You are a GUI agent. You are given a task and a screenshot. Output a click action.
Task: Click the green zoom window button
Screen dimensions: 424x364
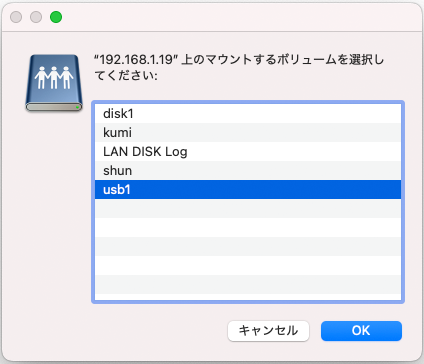(56, 17)
